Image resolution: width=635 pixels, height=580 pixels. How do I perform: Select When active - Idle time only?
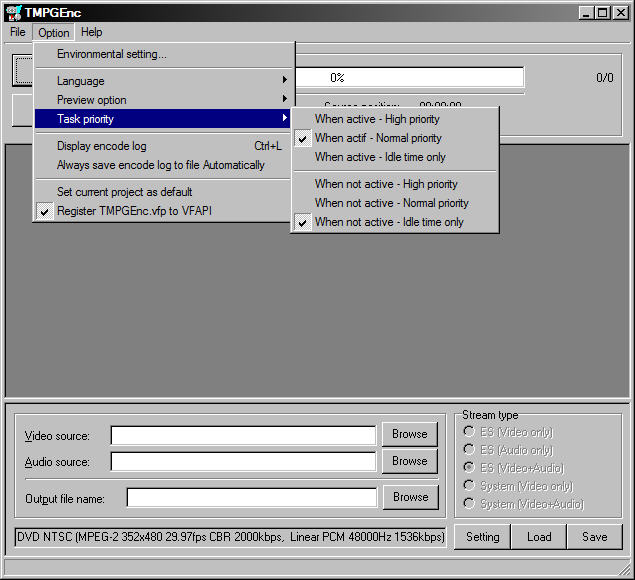[x=395, y=157]
